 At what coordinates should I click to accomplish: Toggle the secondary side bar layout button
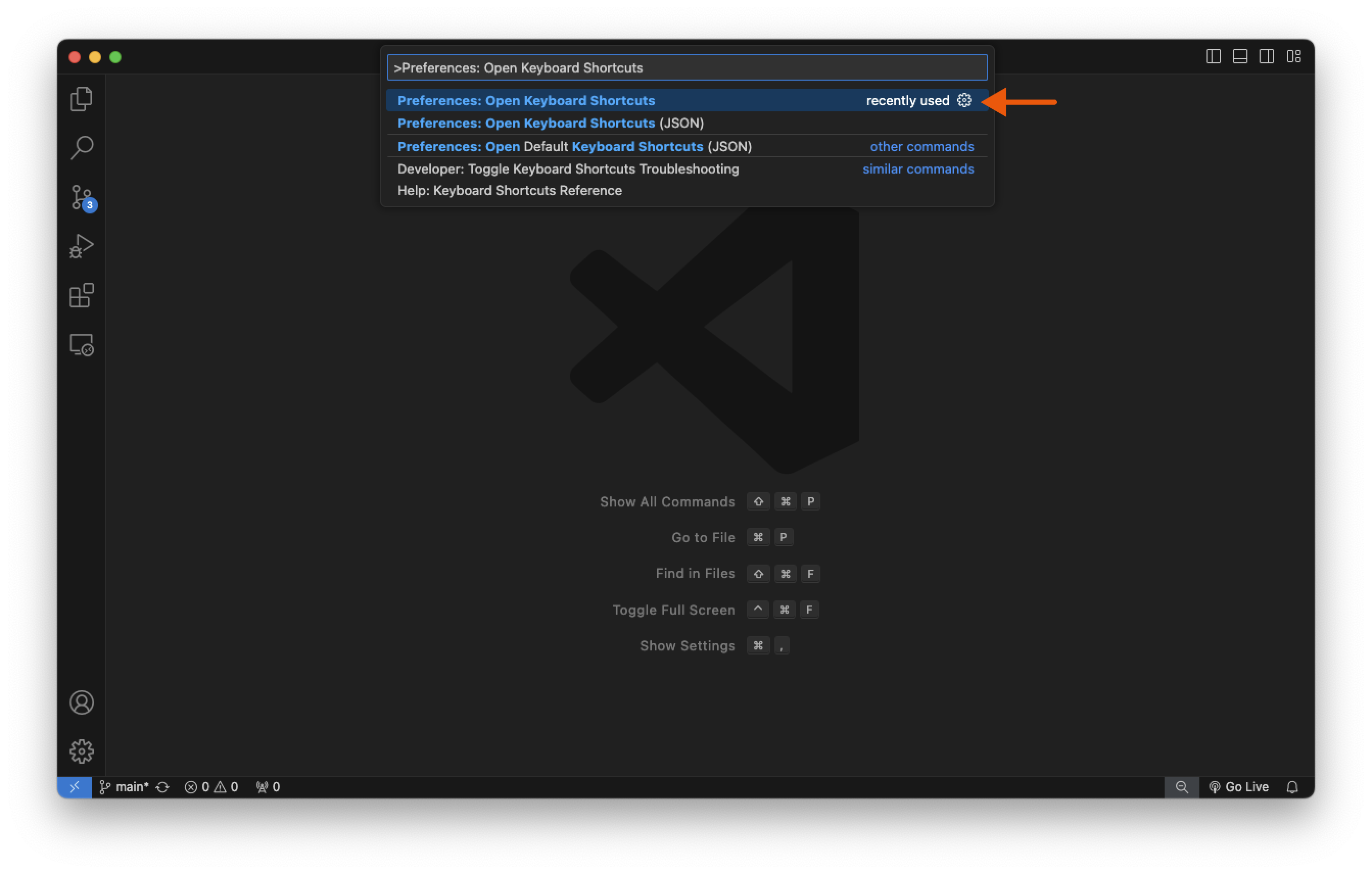coord(1267,56)
